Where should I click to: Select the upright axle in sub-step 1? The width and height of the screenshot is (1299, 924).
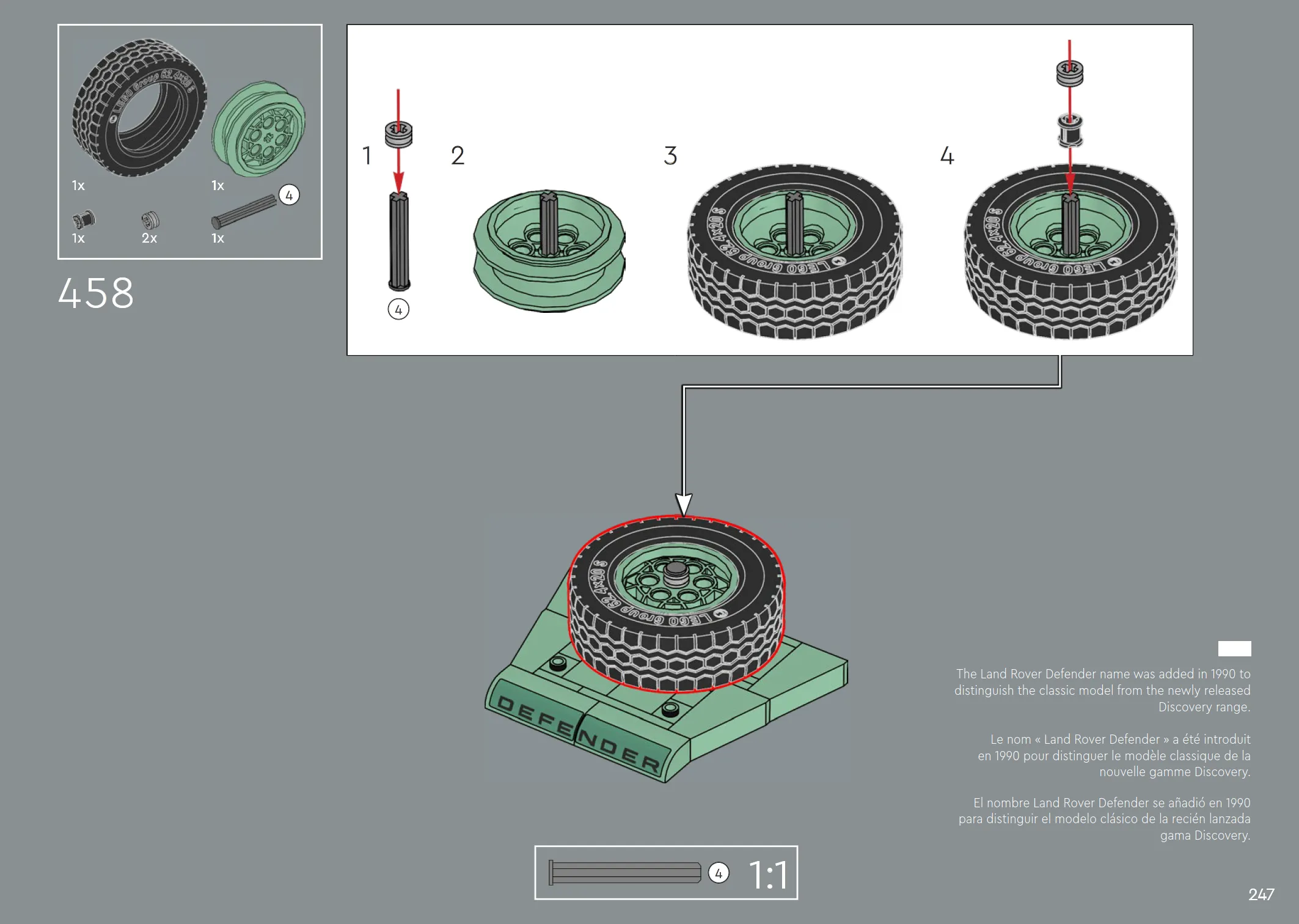pos(399,241)
